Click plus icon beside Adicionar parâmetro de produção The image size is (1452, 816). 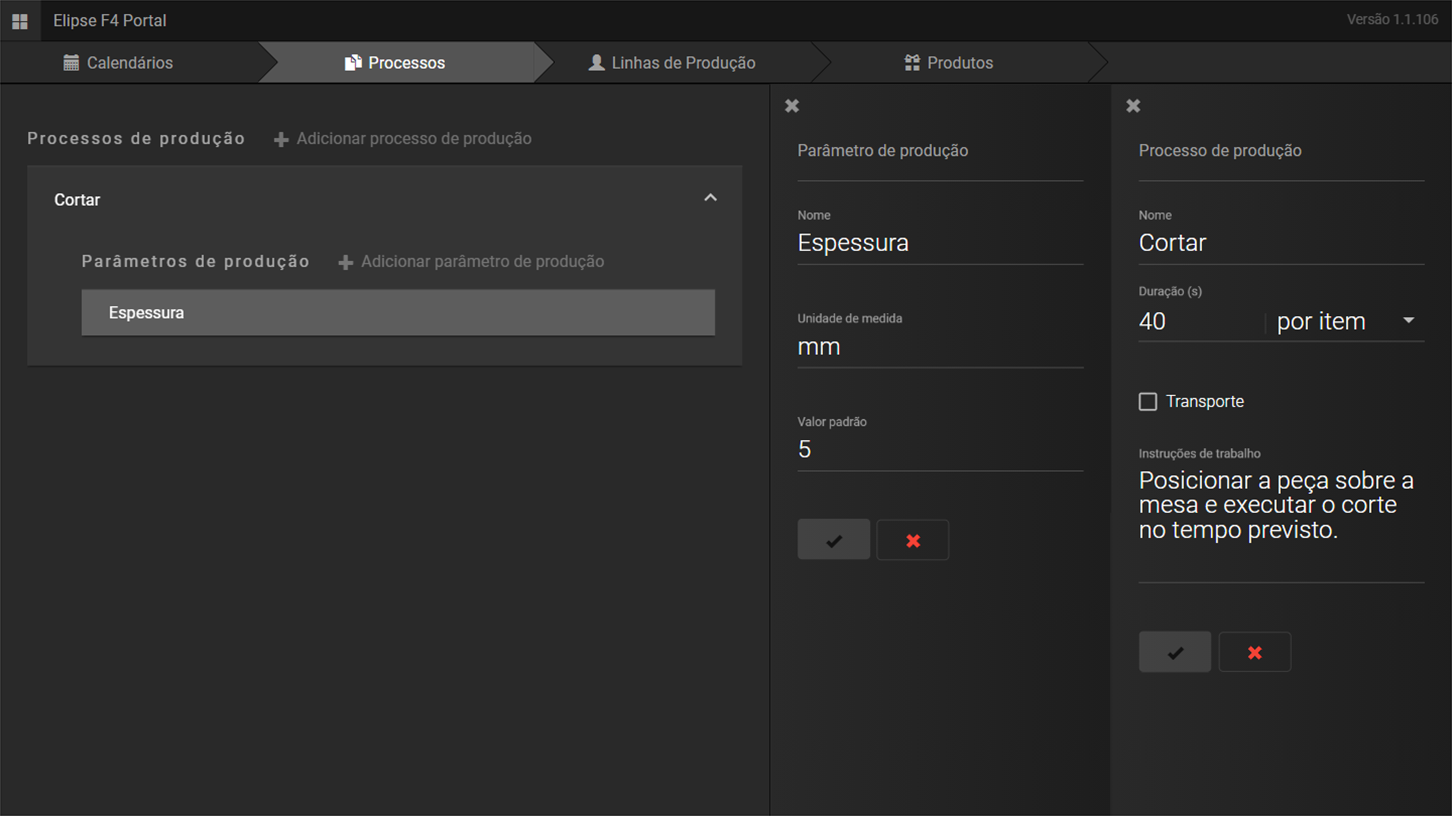(x=346, y=262)
